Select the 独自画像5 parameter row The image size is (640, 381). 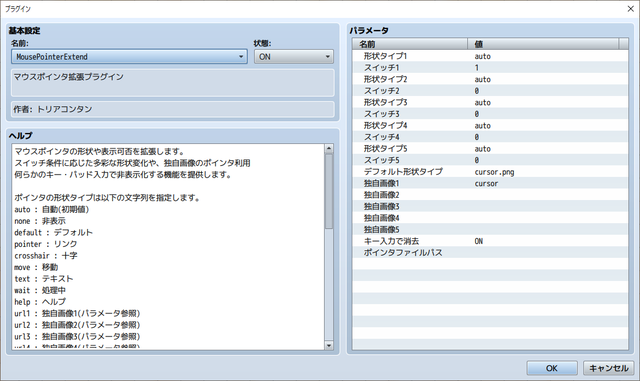coord(490,229)
